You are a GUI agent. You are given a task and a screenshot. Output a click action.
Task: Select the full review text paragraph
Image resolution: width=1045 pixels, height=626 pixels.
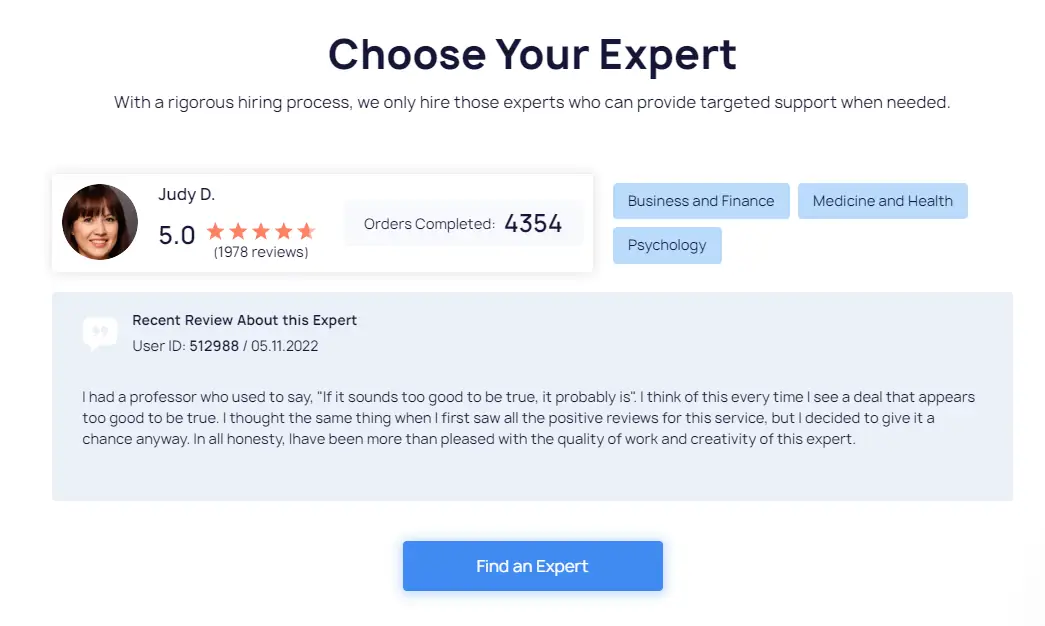pyautogui.click(x=528, y=417)
